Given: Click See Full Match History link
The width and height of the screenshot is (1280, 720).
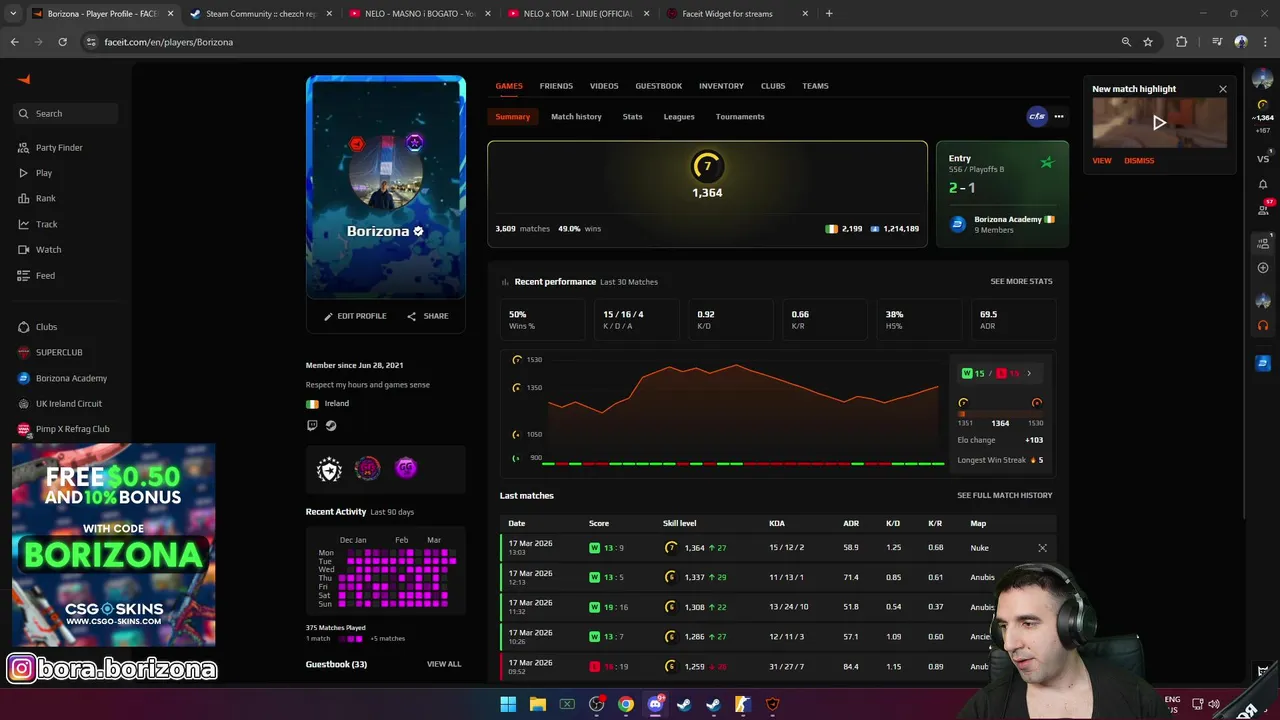Looking at the screenshot, I should pos(1004,496).
